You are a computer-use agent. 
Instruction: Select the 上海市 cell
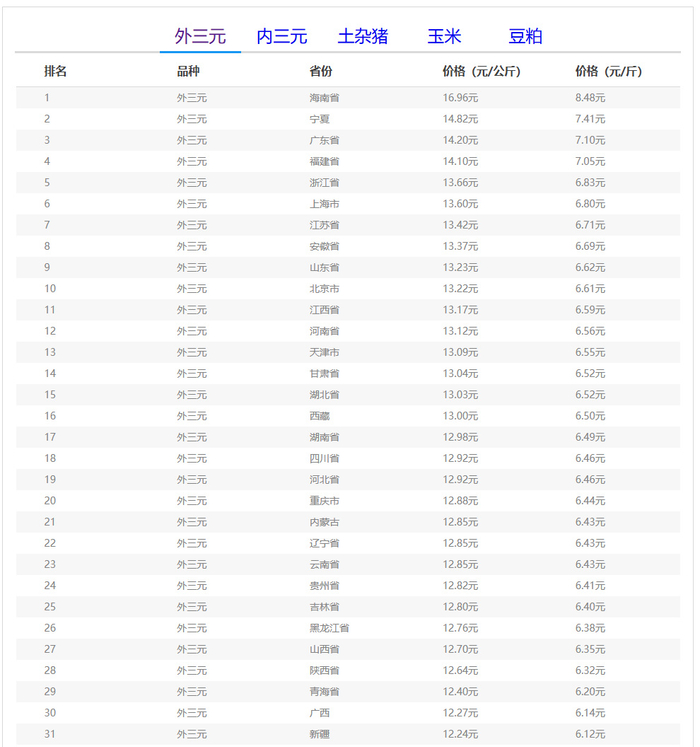click(x=325, y=204)
